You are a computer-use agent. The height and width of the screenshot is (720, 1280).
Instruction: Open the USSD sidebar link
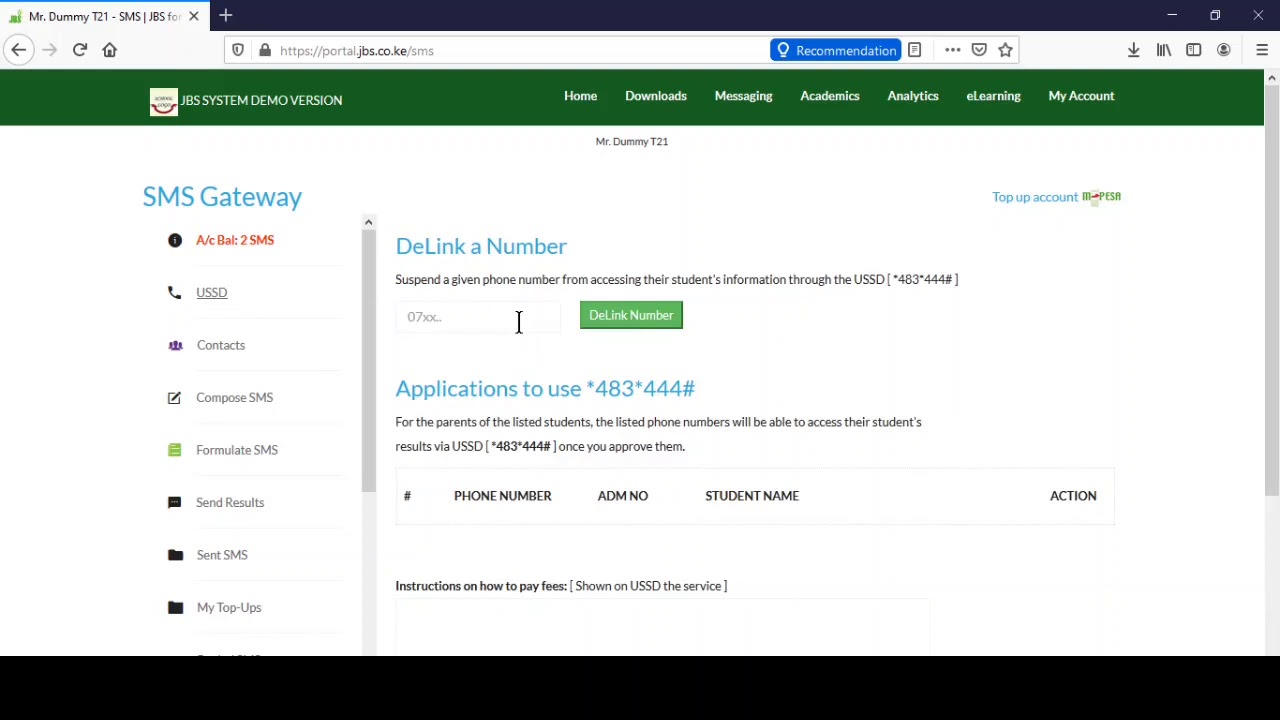pyautogui.click(x=211, y=293)
